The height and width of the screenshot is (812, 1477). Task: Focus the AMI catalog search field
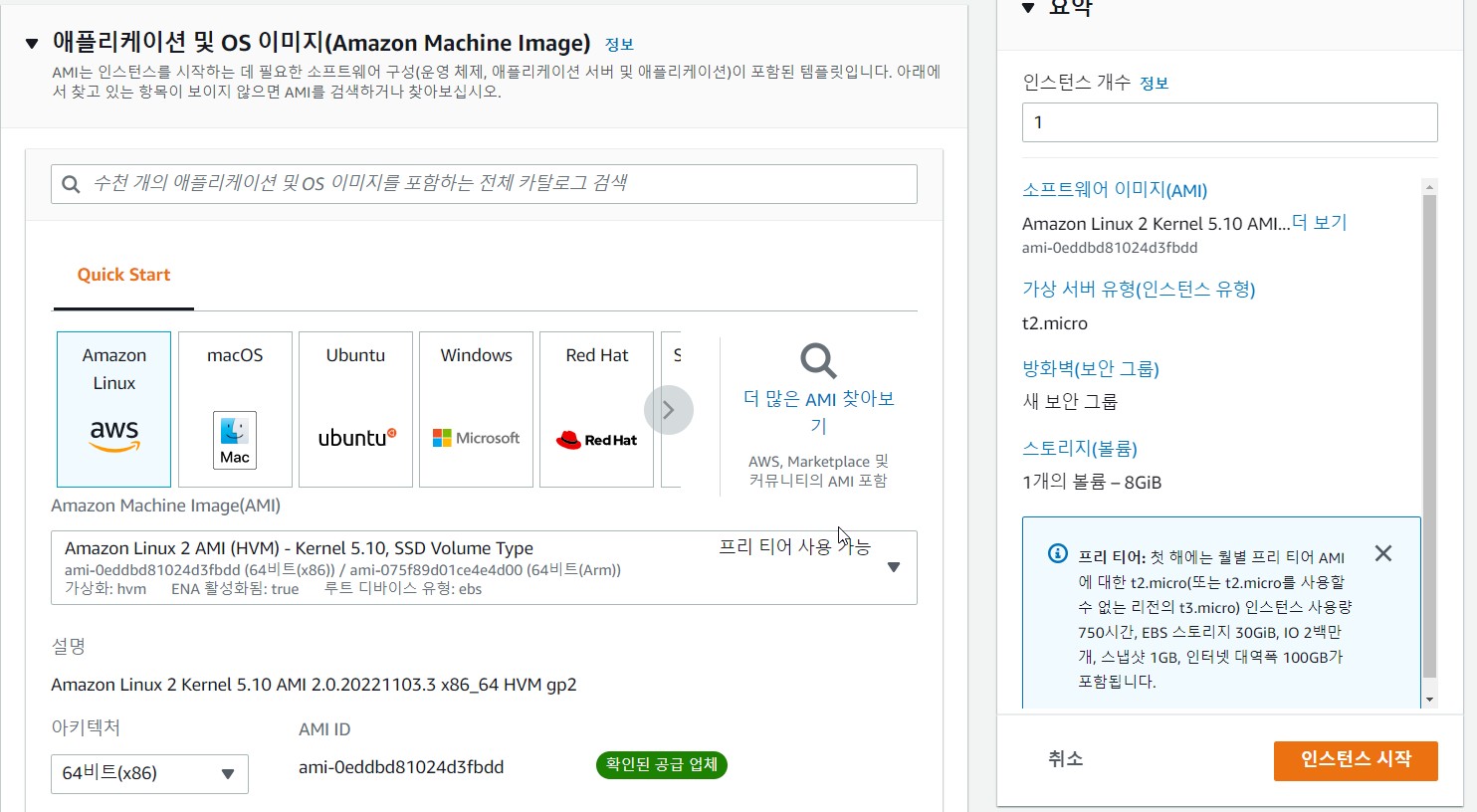(x=484, y=184)
